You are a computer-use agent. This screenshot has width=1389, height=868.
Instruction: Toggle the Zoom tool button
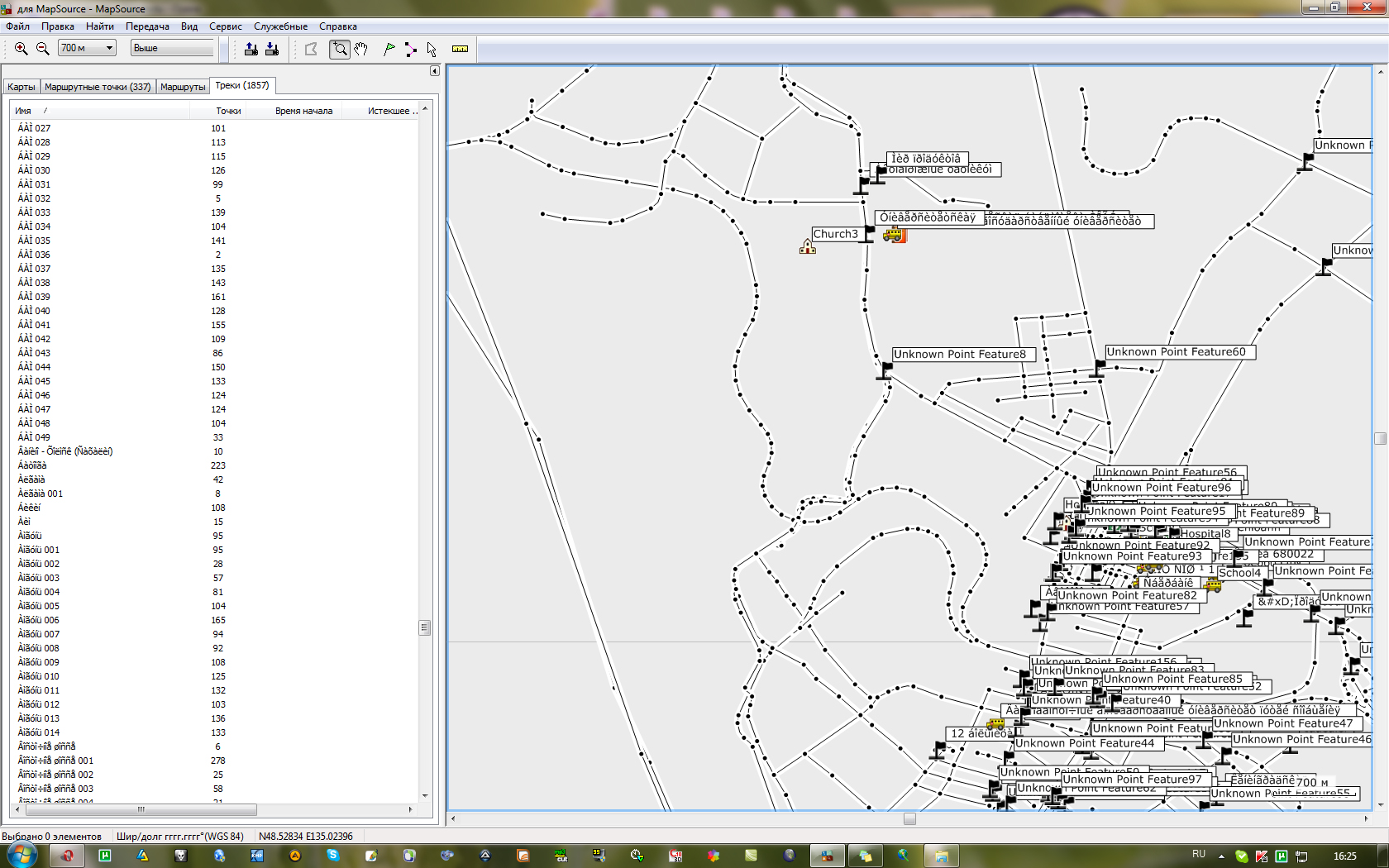(x=340, y=49)
